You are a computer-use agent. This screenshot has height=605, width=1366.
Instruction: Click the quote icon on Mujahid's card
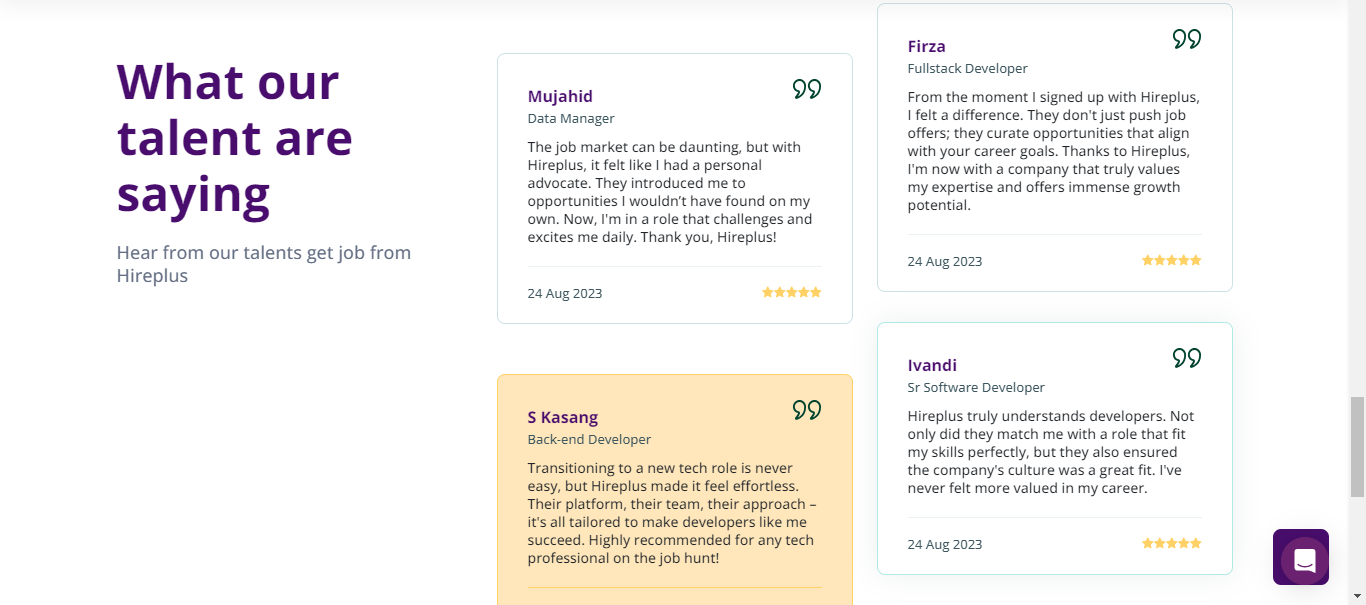(806, 89)
